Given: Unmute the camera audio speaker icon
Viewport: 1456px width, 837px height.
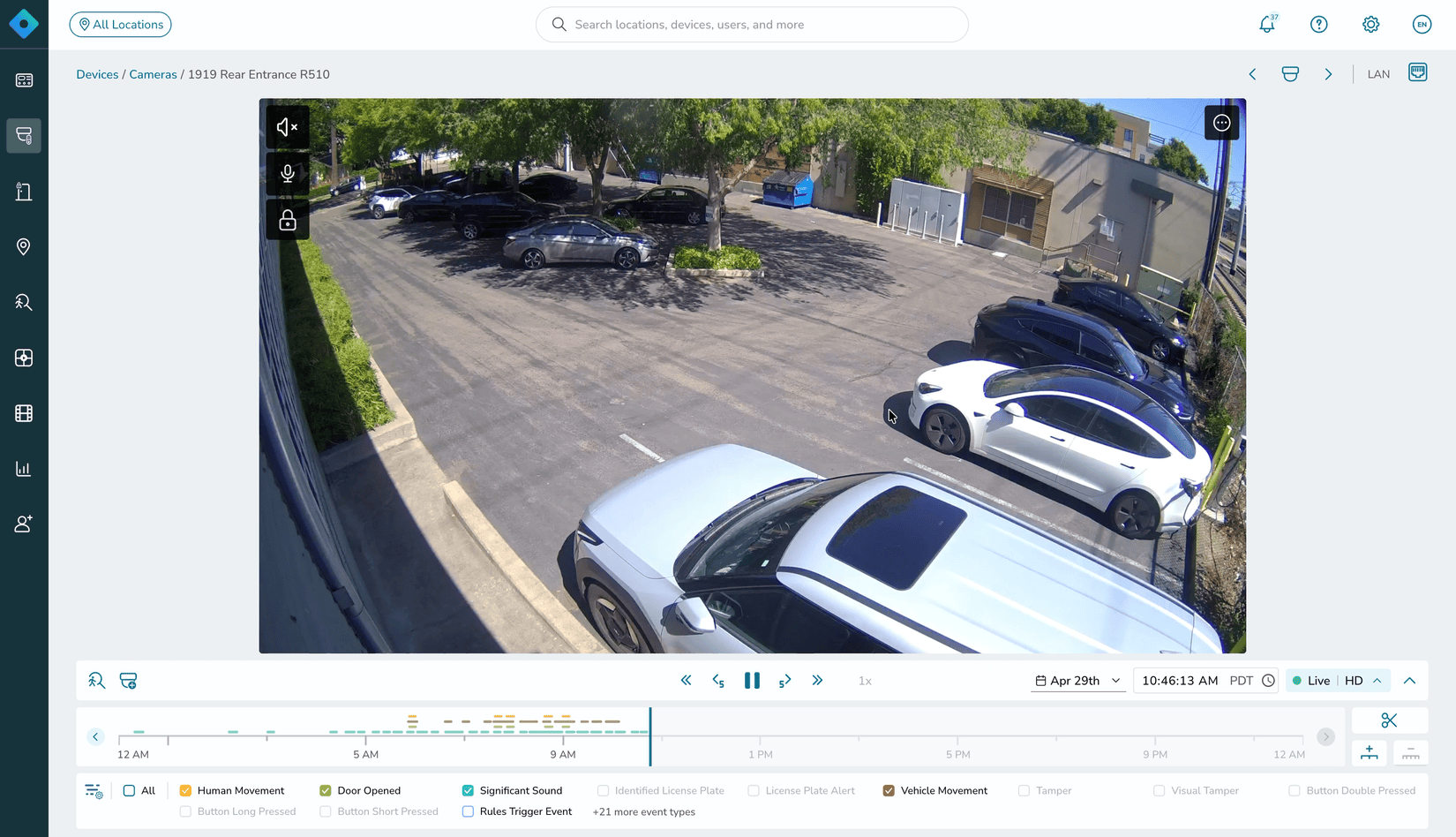Looking at the screenshot, I should click(x=288, y=127).
